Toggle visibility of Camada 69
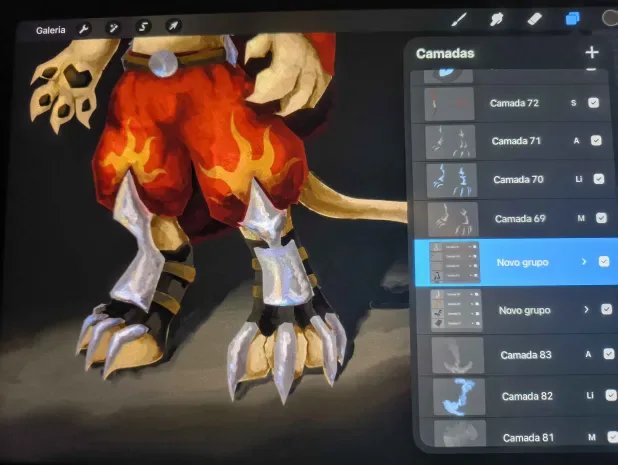The width and height of the screenshot is (618, 465). [x=601, y=218]
